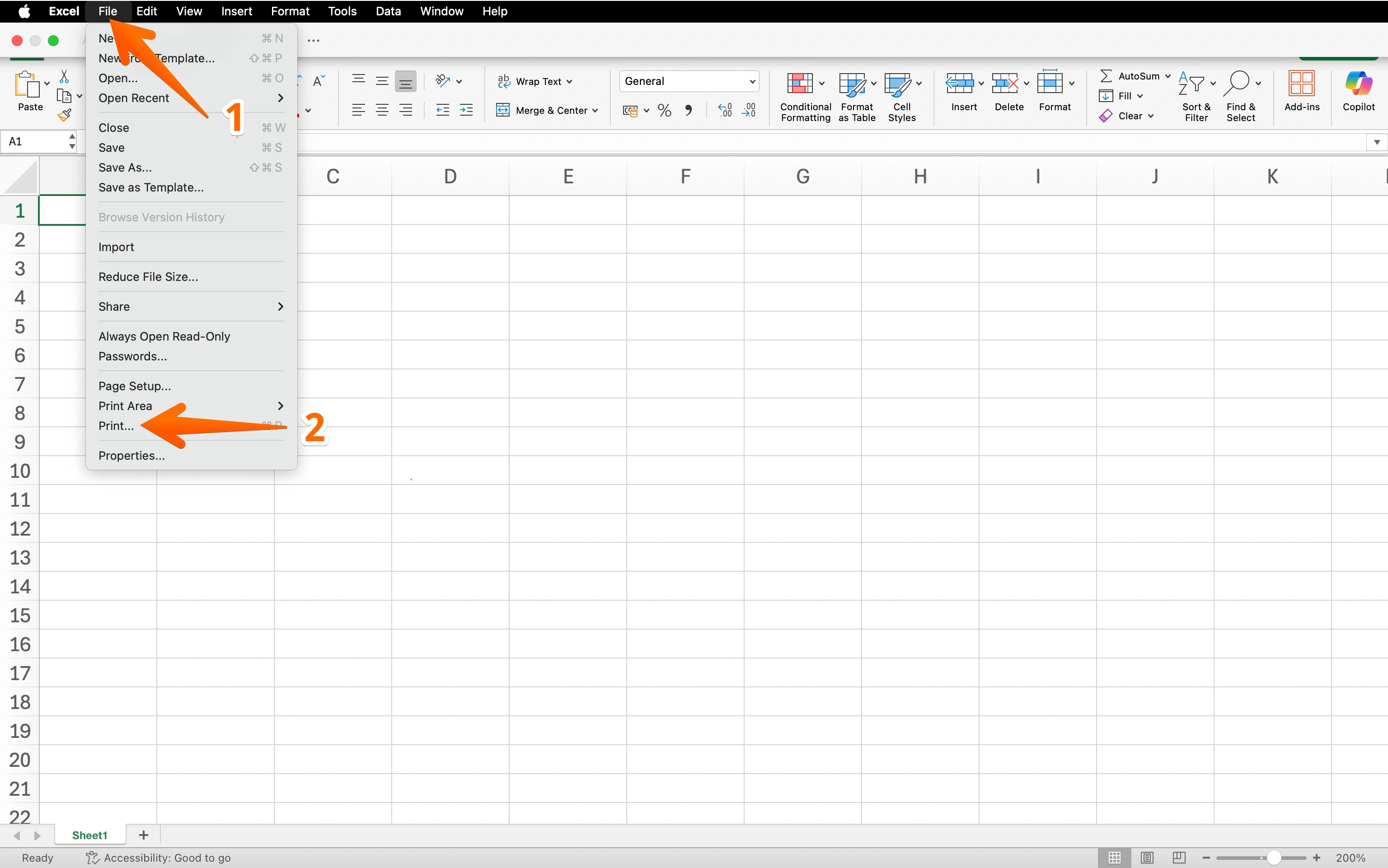
Task: Increase decimal places
Action: (725, 110)
